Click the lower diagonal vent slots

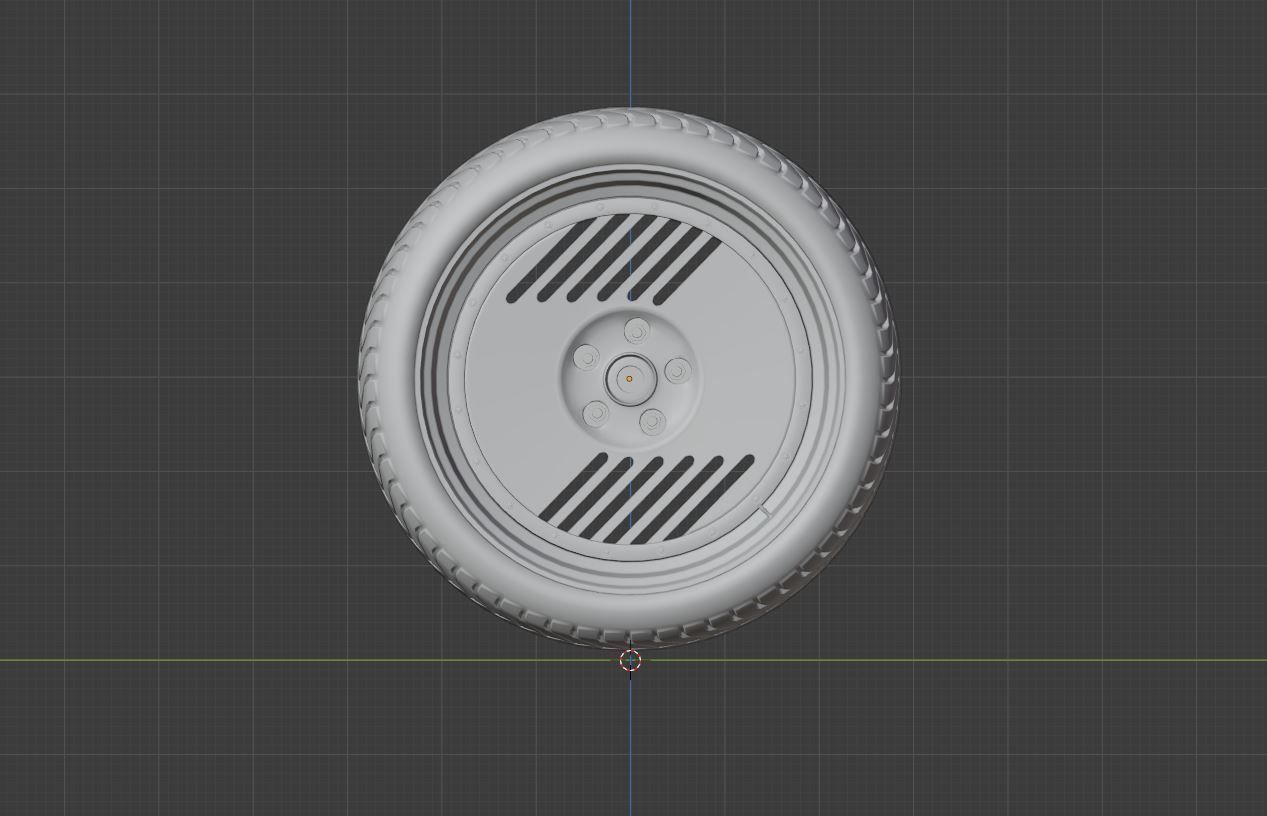tap(646, 498)
